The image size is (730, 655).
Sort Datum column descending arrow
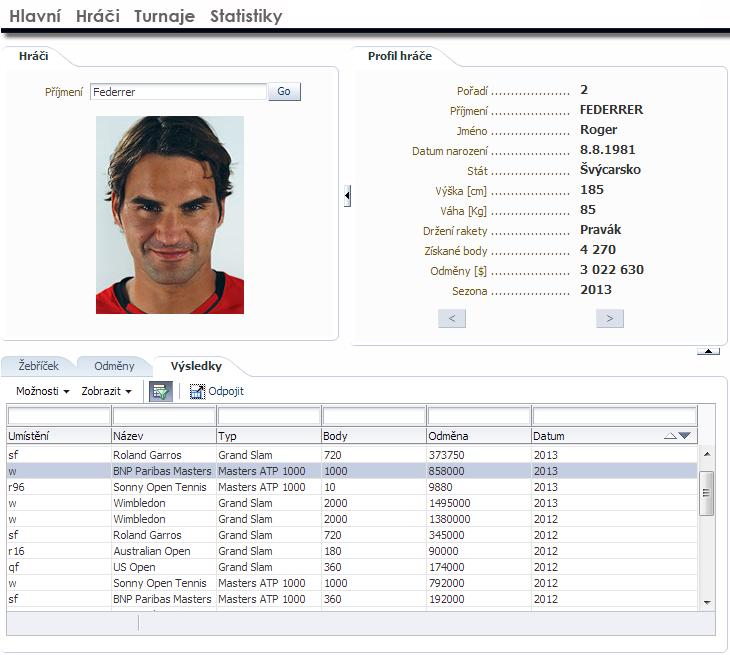(x=684, y=436)
